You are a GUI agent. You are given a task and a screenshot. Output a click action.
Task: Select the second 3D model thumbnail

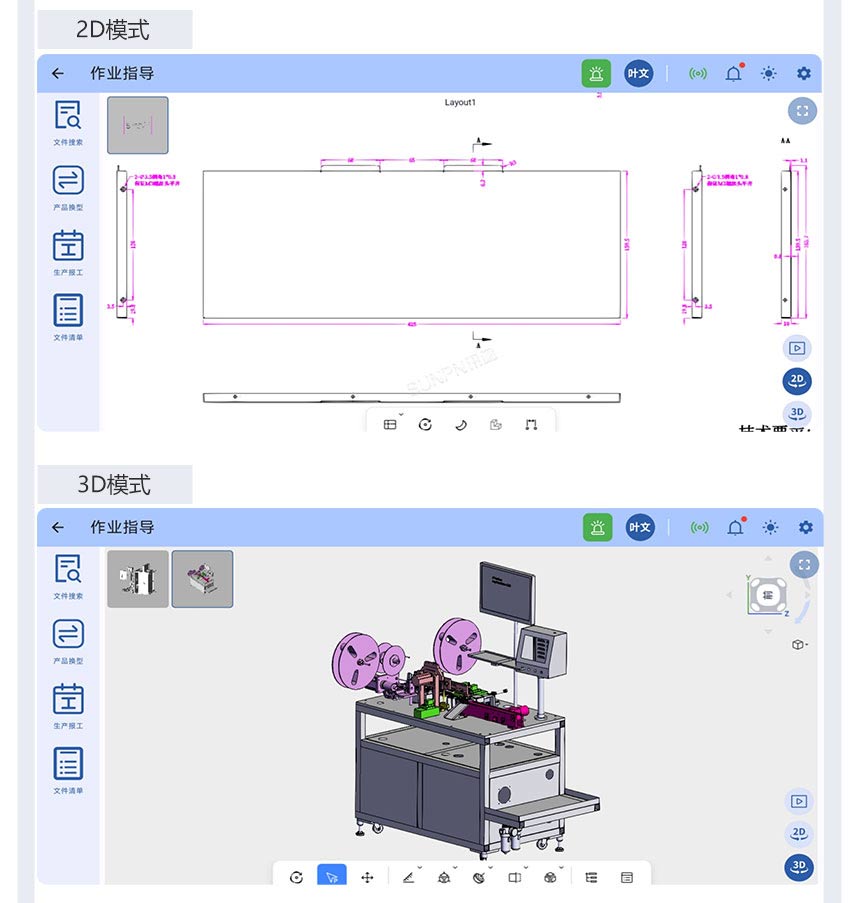(202, 579)
